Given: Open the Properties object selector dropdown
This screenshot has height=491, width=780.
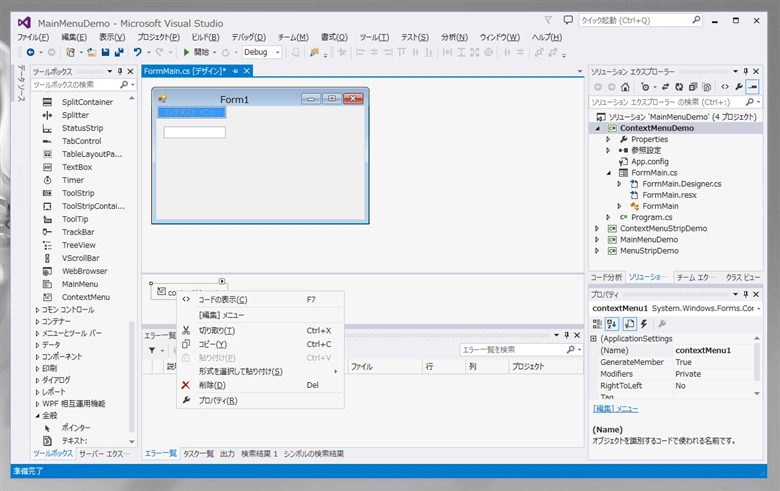Looking at the screenshot, I should click(759, 308).
